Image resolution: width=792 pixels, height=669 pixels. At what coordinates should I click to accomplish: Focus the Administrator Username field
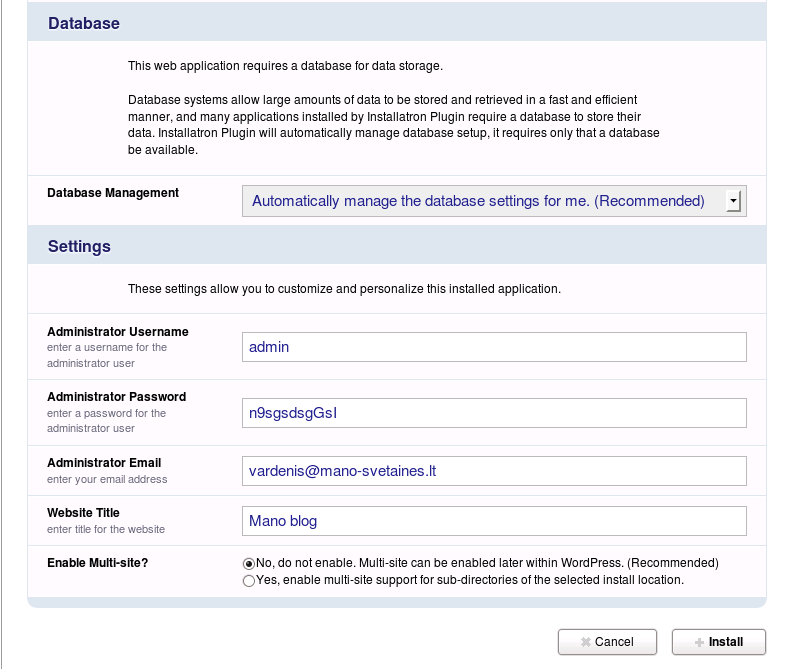[x=494, y=347]
